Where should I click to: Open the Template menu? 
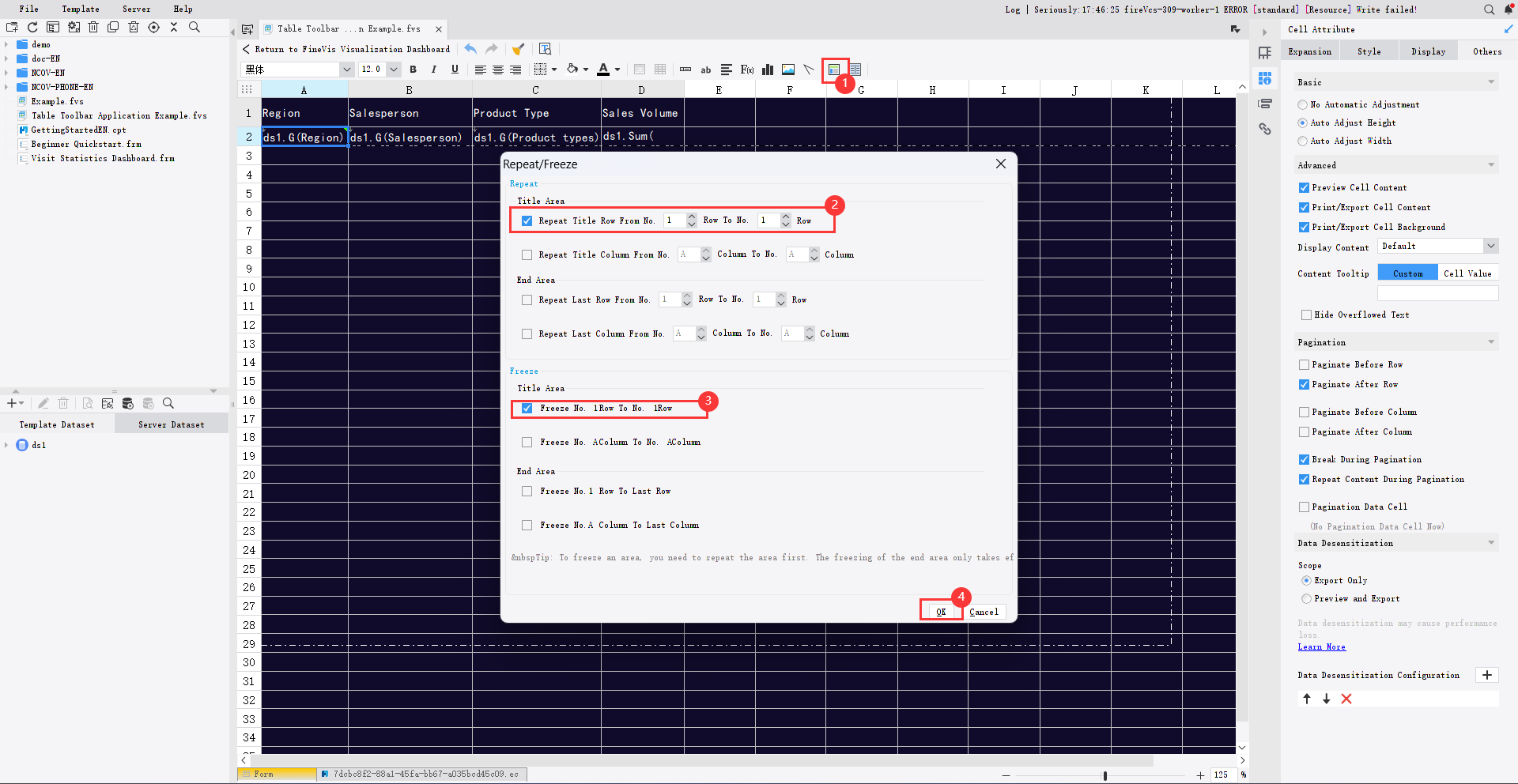point(80,9)
